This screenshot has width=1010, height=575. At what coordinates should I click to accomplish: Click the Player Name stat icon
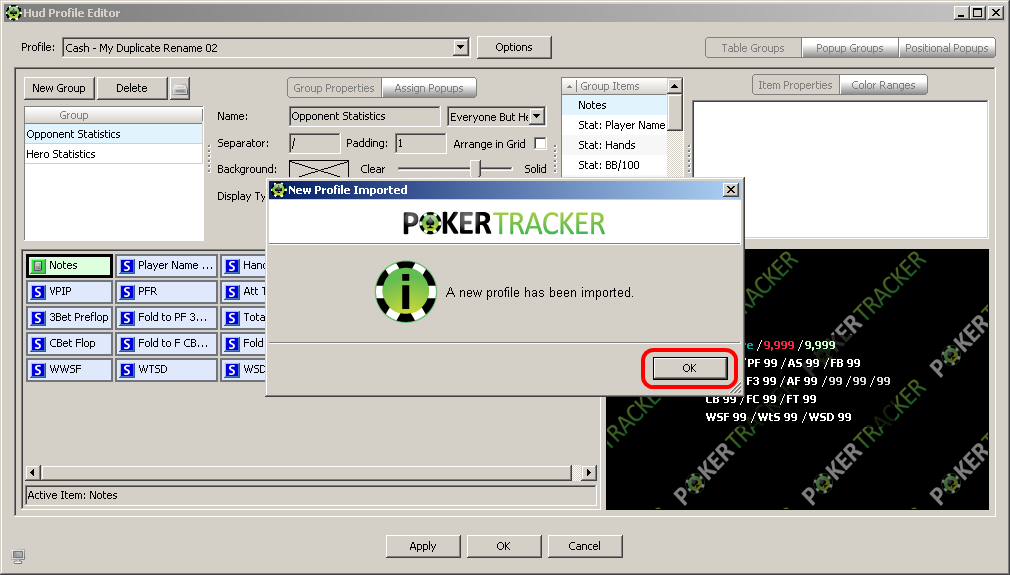coord(127,265)
